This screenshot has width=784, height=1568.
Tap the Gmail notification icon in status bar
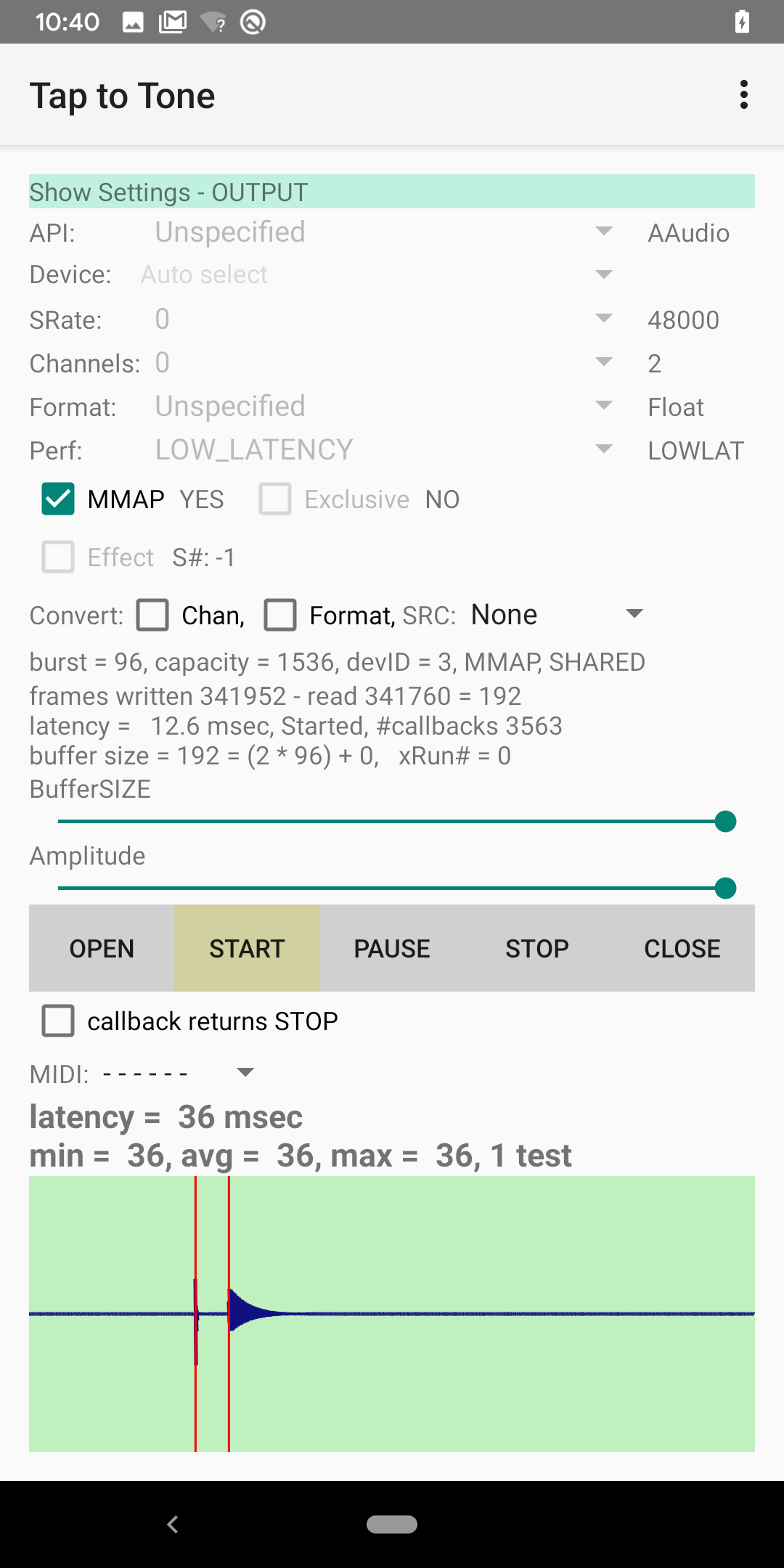(x=173, y=23)
